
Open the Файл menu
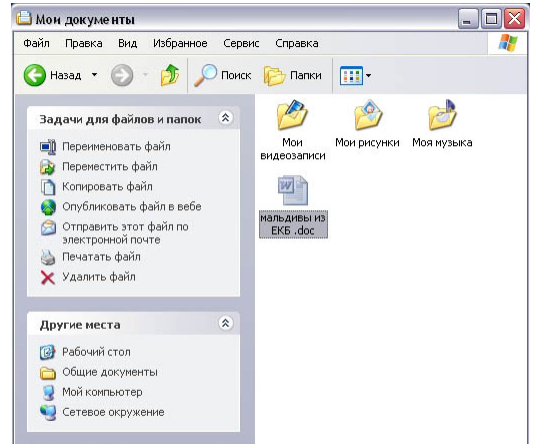click(36, 43)
